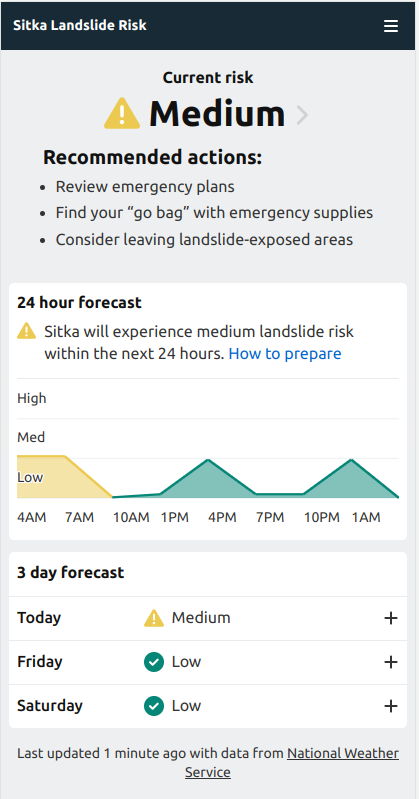Viewport: 419px width, 799px height.
Task: Click the Medium current risk heading
Action: [217, 114]
